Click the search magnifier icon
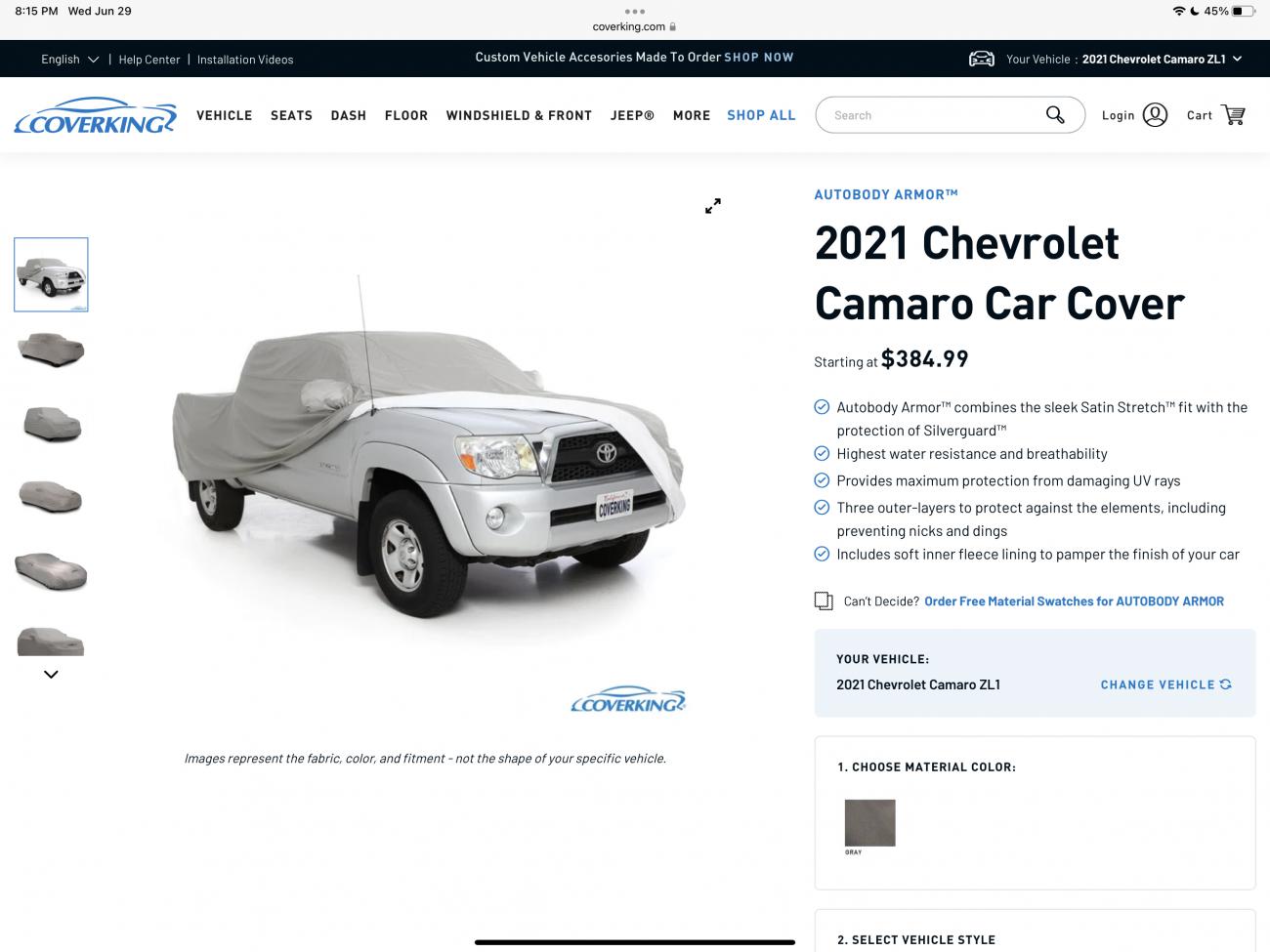 point(1055,115)
